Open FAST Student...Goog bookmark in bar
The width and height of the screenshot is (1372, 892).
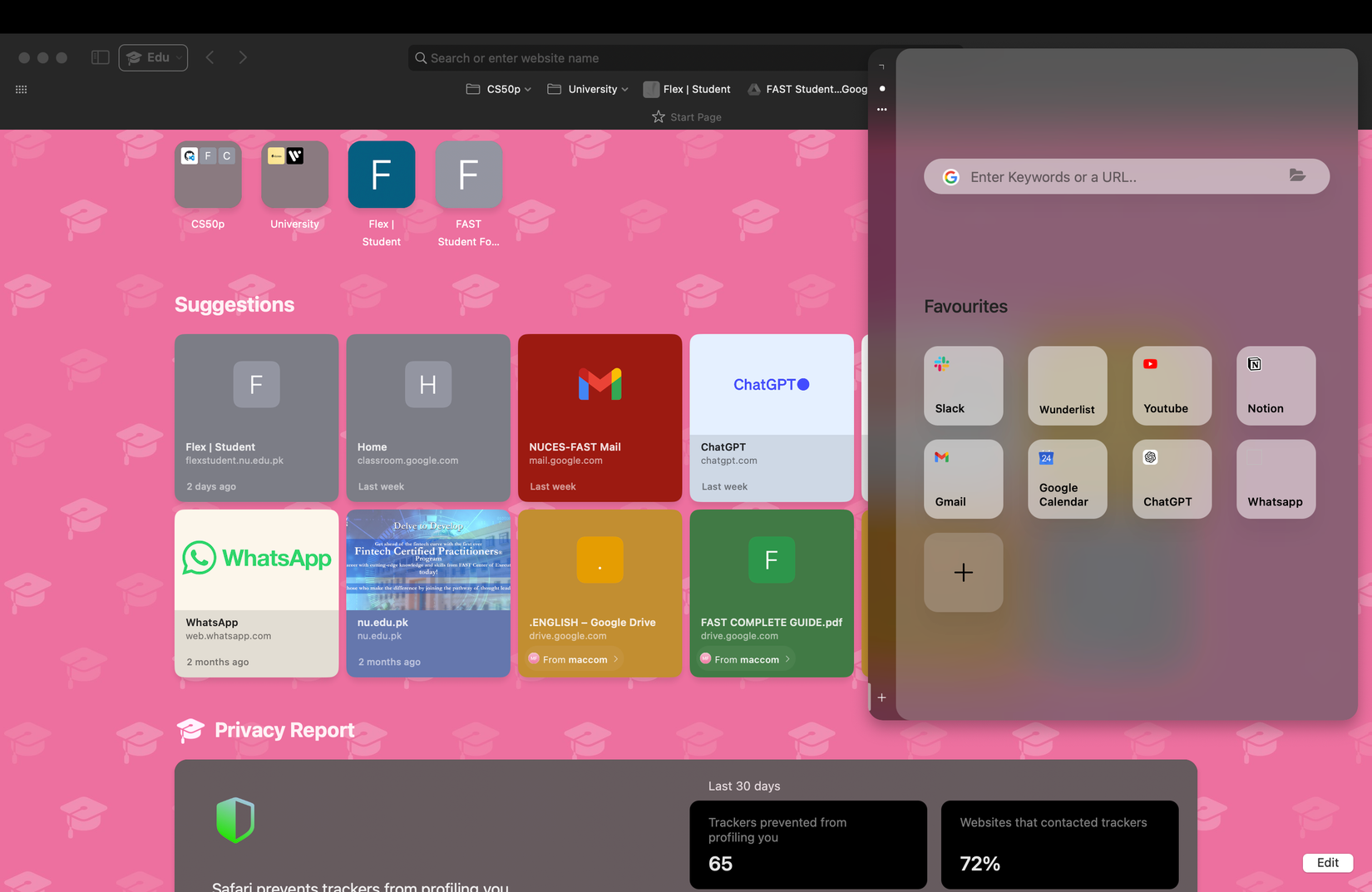tap(807, 89)
